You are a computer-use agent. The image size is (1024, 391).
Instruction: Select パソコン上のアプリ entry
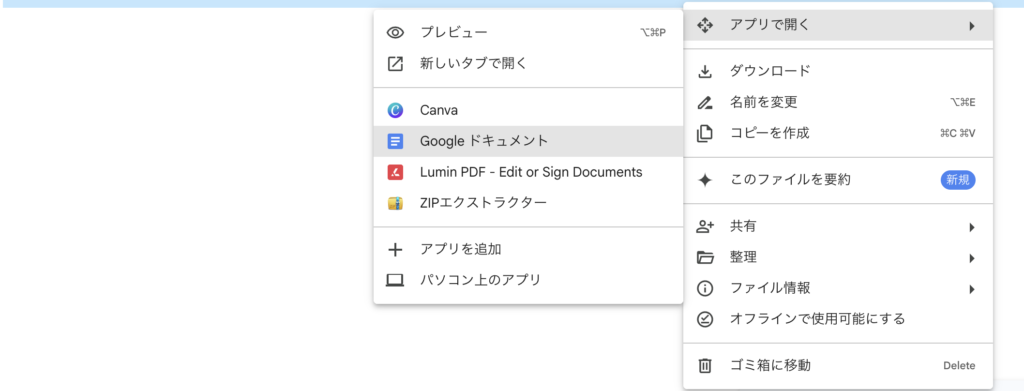point(528,281)
